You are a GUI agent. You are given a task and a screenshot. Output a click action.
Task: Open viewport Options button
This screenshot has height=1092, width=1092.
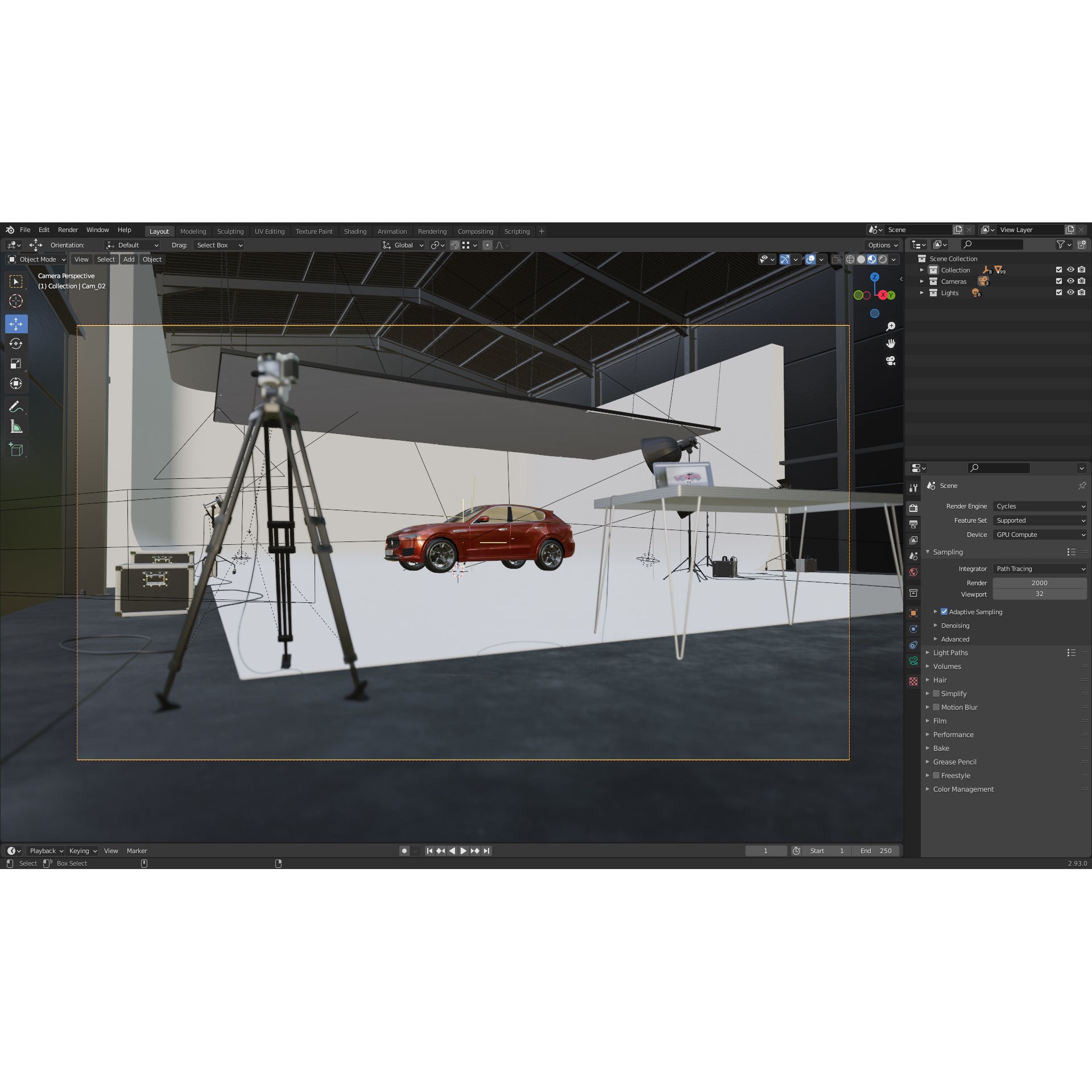tap(880, 245)
